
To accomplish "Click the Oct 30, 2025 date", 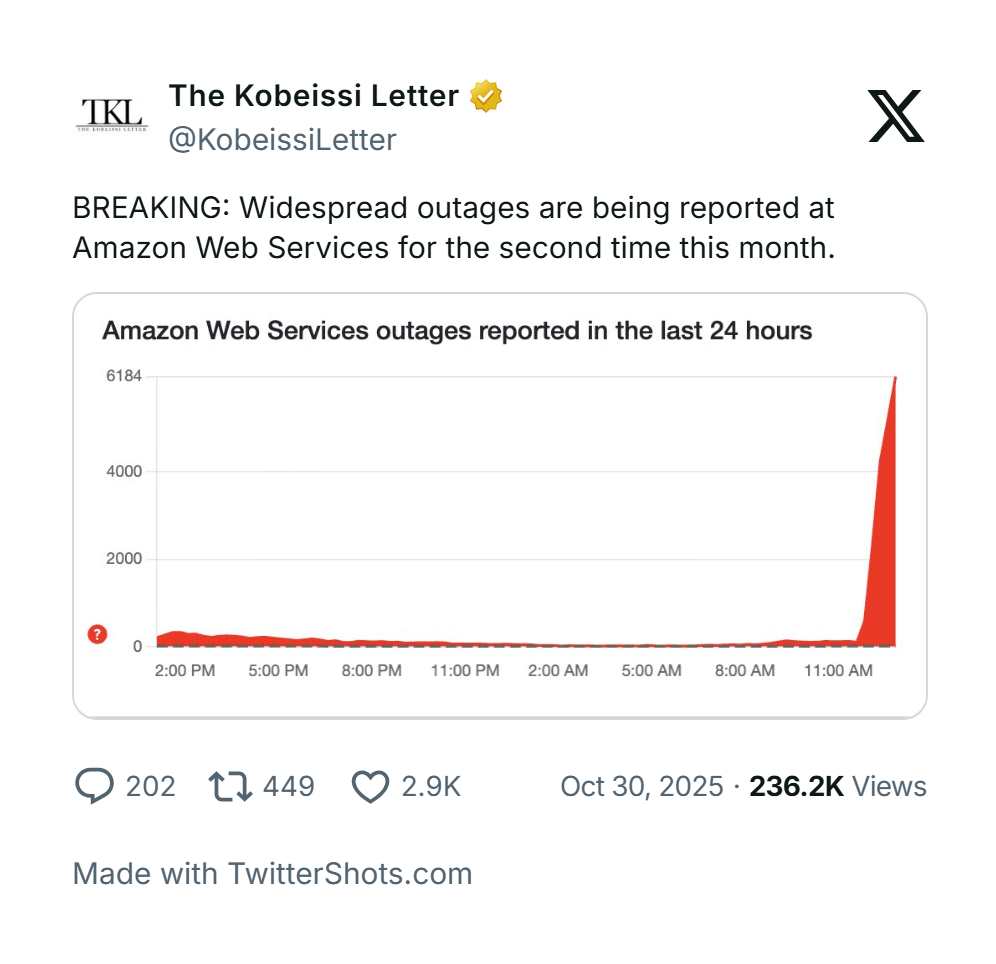I will coord(641,786).
